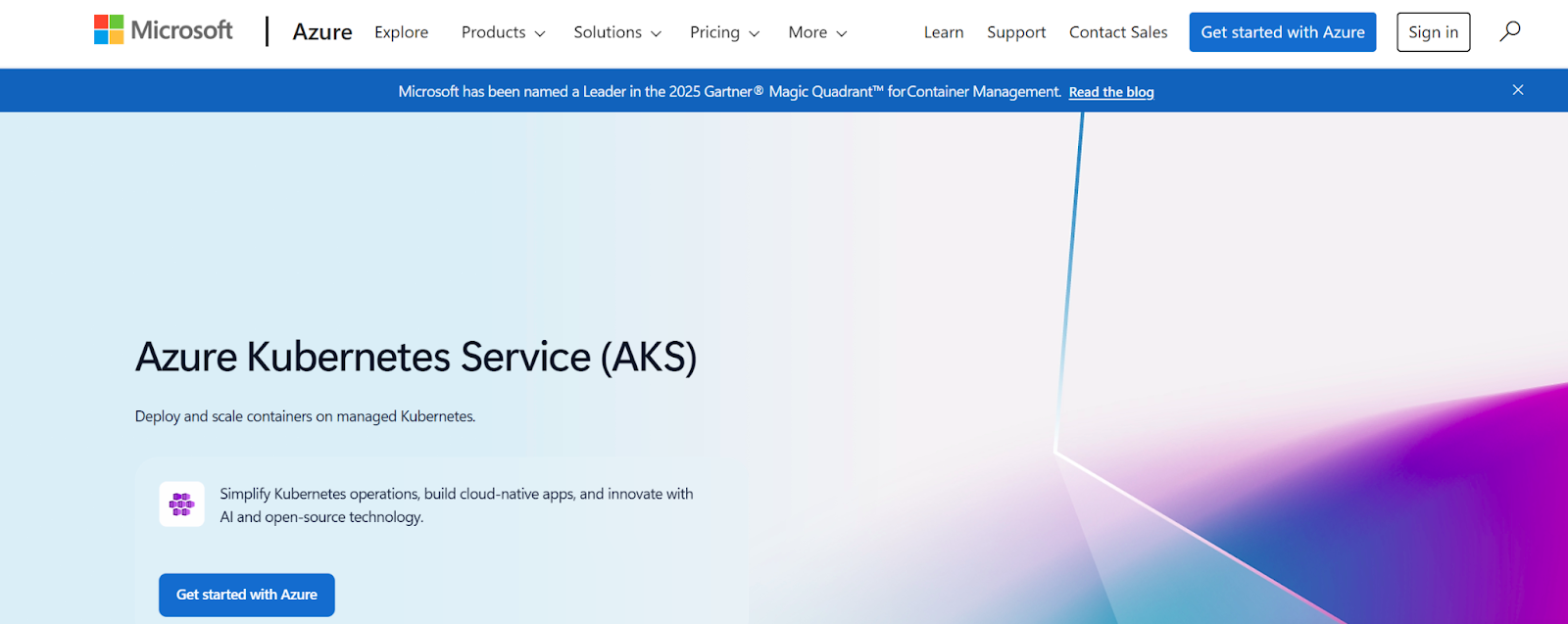This screenshot has height=624, width=1568.
Task: Click Contact Sales in the header
Action: [1118, 32]
